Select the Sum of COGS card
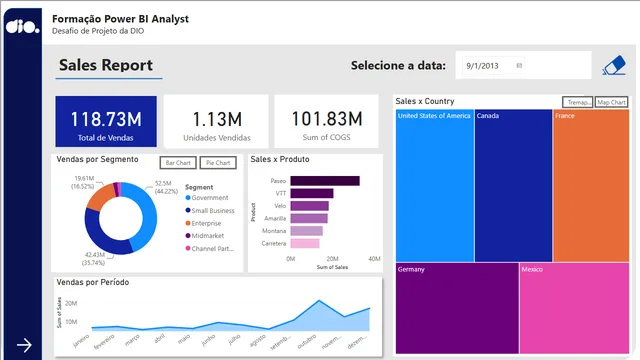The height and width of the screenshot is (360, 640). click(x=327, y=121)
